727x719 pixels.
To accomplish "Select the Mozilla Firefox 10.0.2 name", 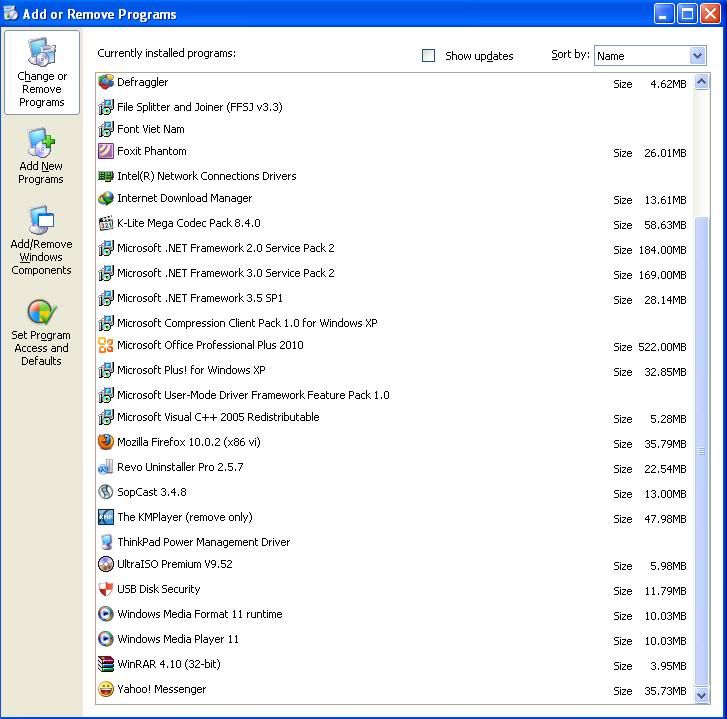I will click(x=189, y=442).
